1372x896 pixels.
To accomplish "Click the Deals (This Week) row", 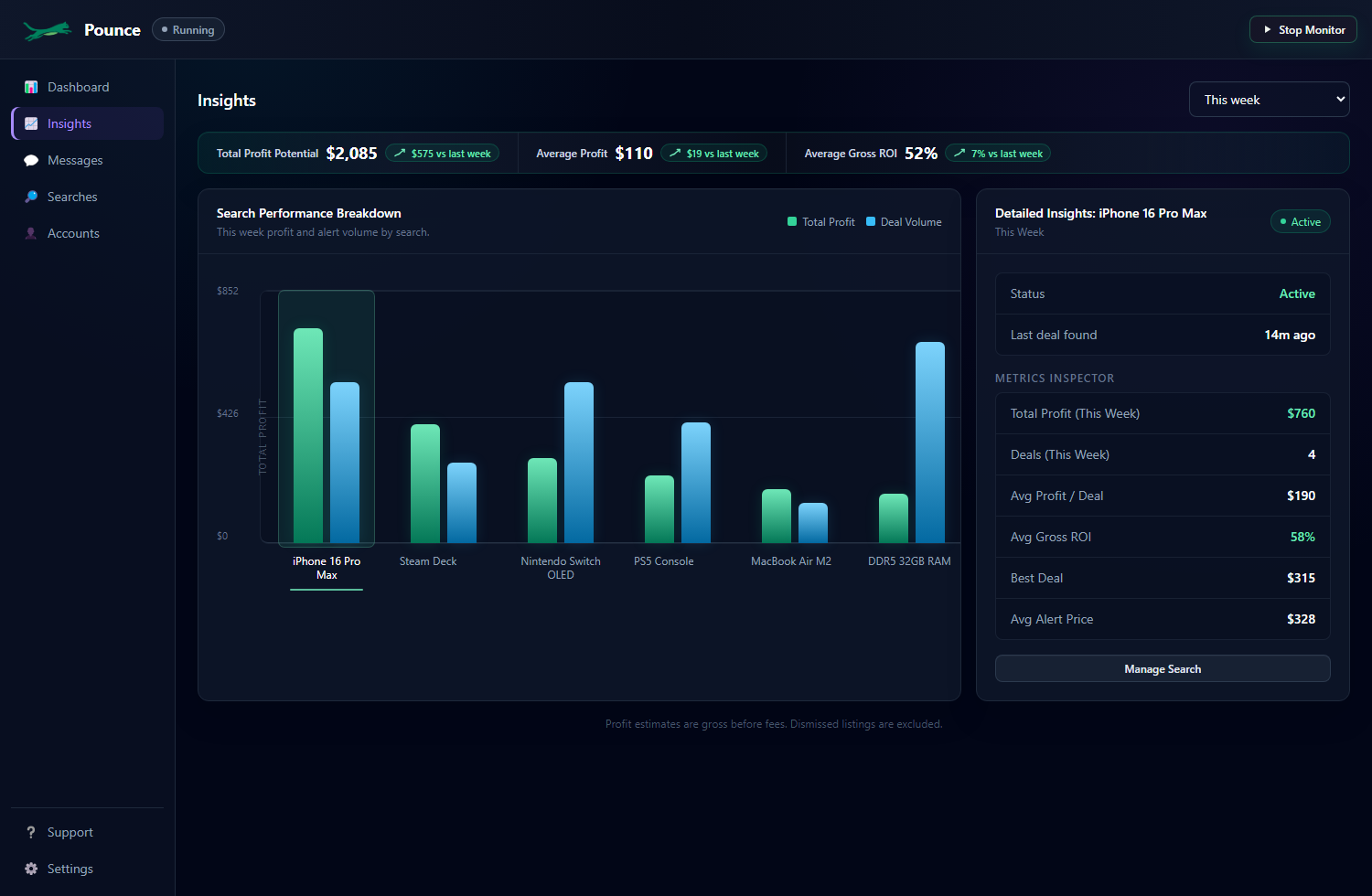I will point(1163,454).
